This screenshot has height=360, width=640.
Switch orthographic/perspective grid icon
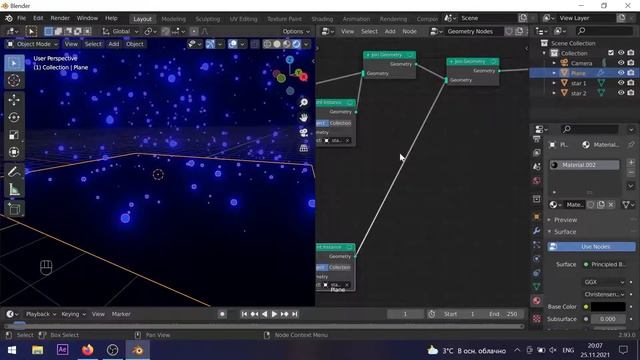(x=304, y=148)
